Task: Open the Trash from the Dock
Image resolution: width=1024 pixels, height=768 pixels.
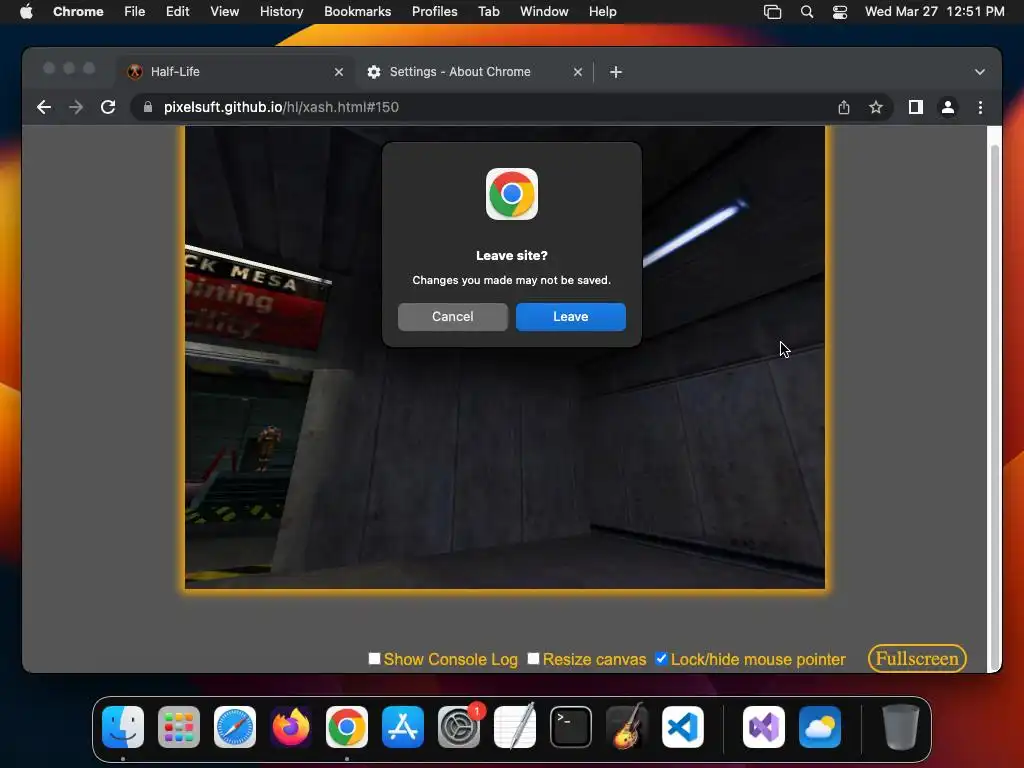Action: point(901,726)
